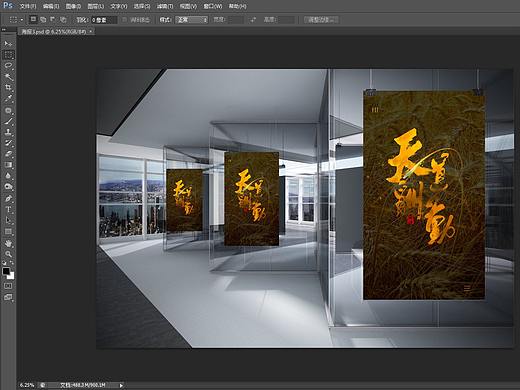Select the Crop tool

pos(8,88)
